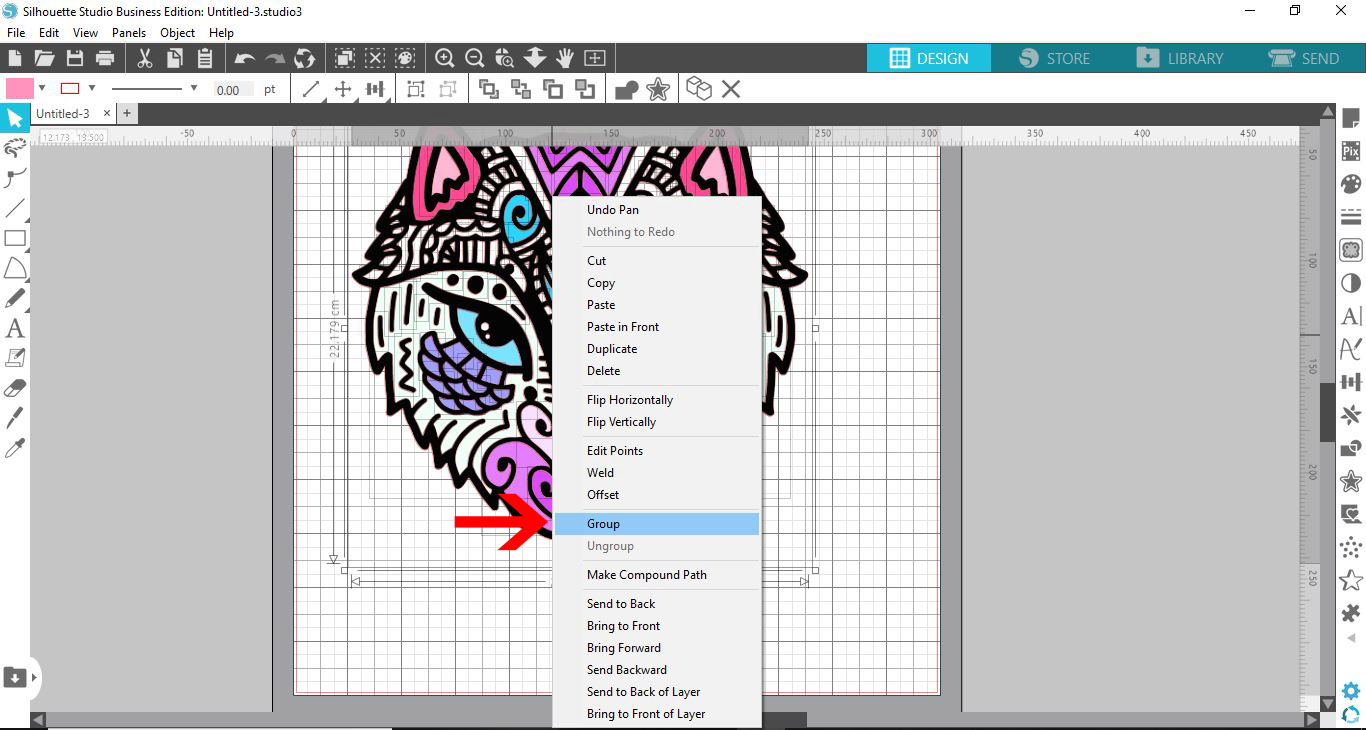Choose Flip Horizontally from the context menu

pos(657,400)
